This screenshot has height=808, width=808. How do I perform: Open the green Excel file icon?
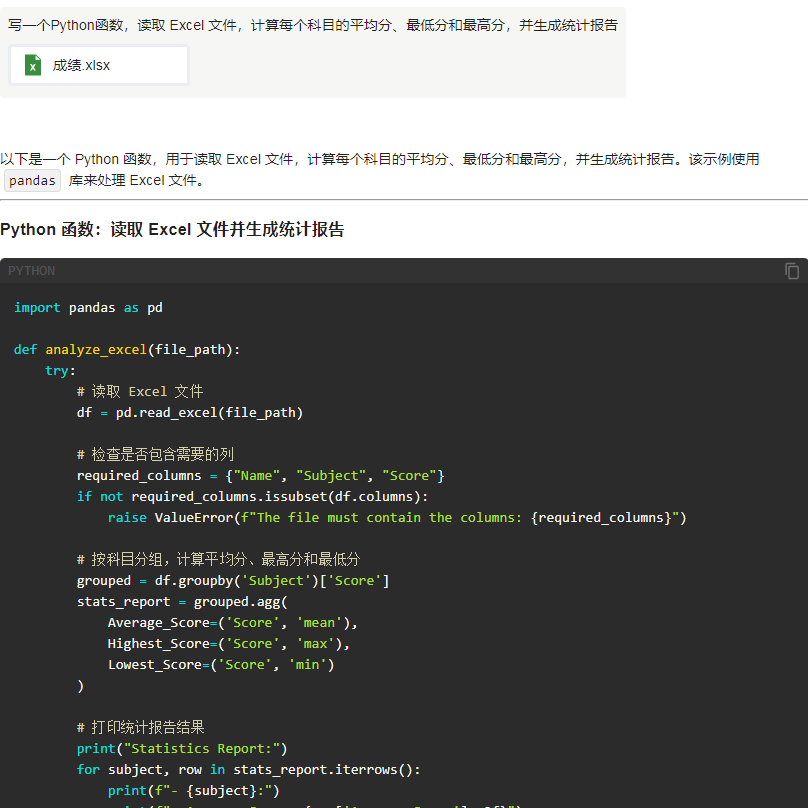[x=33, y=65]
